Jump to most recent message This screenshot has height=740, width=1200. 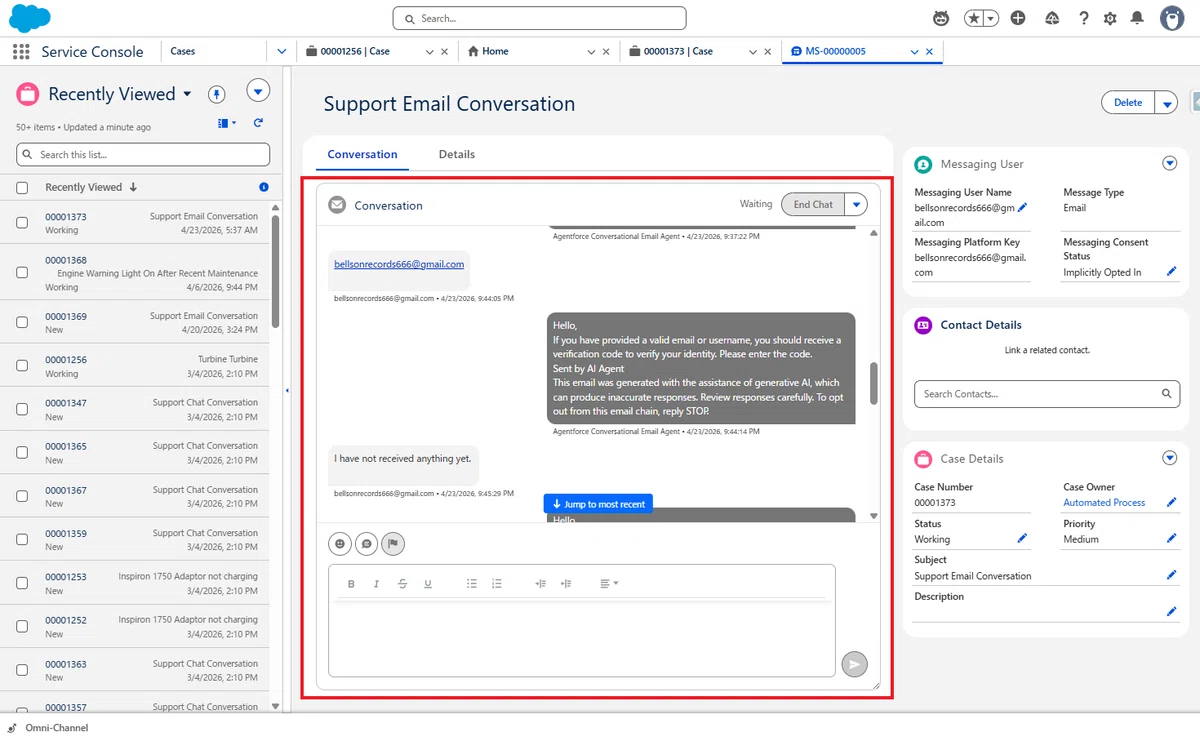click(x=598, y=504)
